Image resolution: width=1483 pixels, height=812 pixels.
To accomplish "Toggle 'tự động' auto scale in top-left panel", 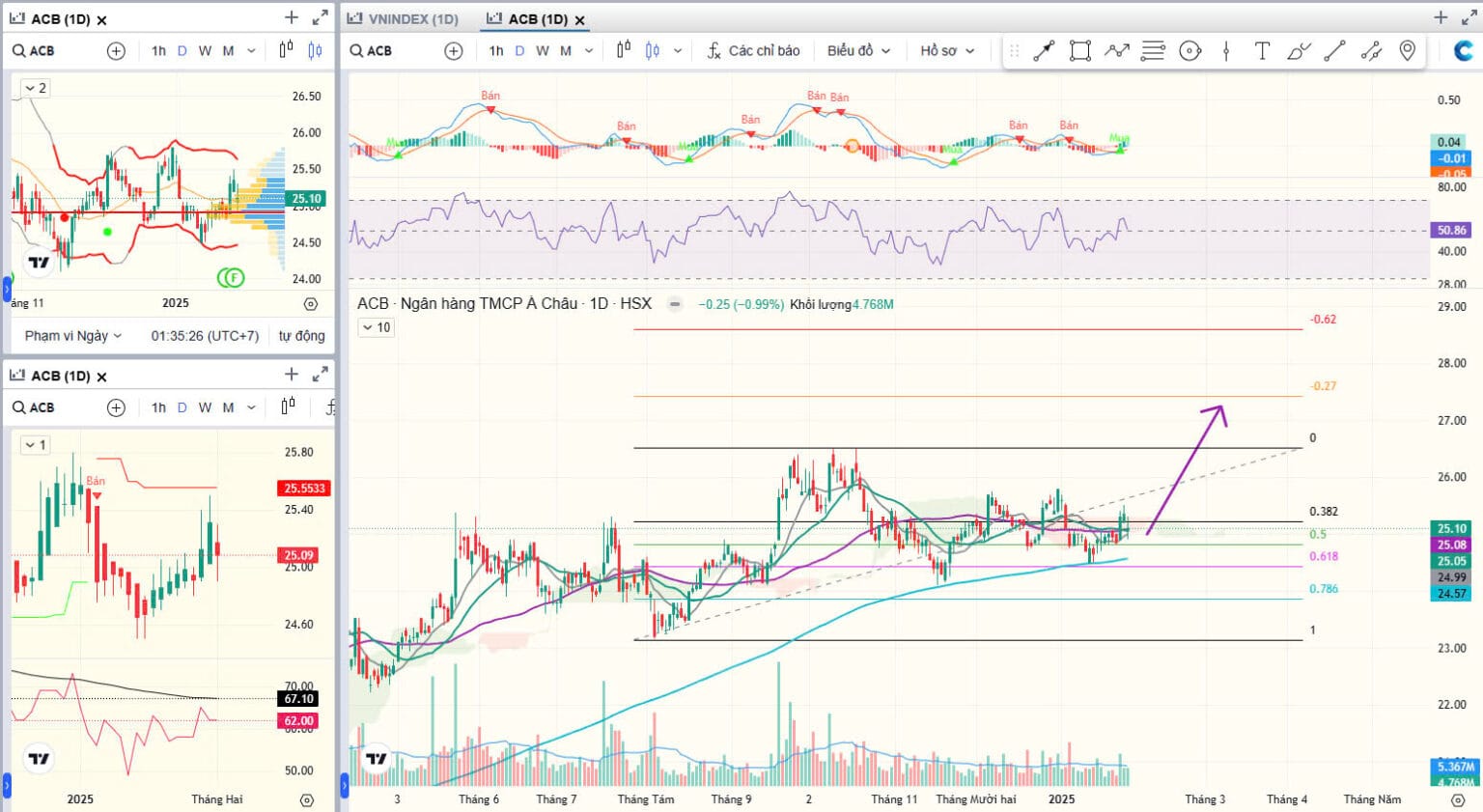I will pyautogui.click(x=301, y=336).
